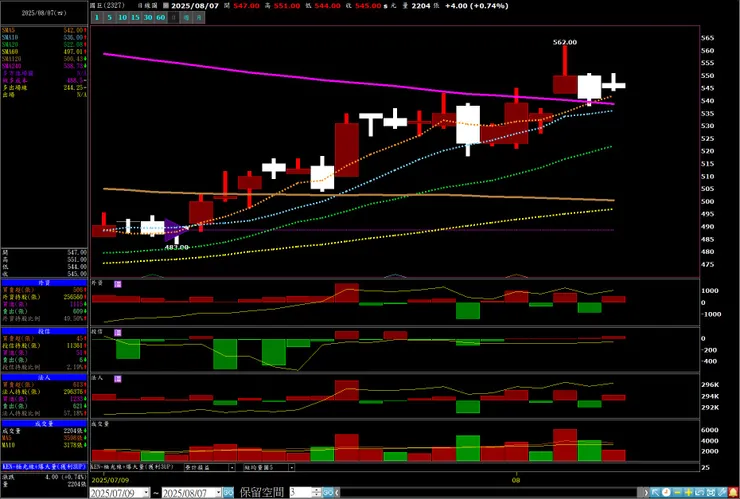This screenshot has width=740, height=499.
Task: Switch to 15-minute timeframe
Action: tap(135, 17)
